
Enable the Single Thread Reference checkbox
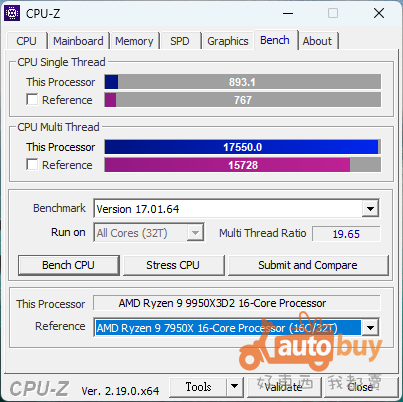tap(32, 99)
